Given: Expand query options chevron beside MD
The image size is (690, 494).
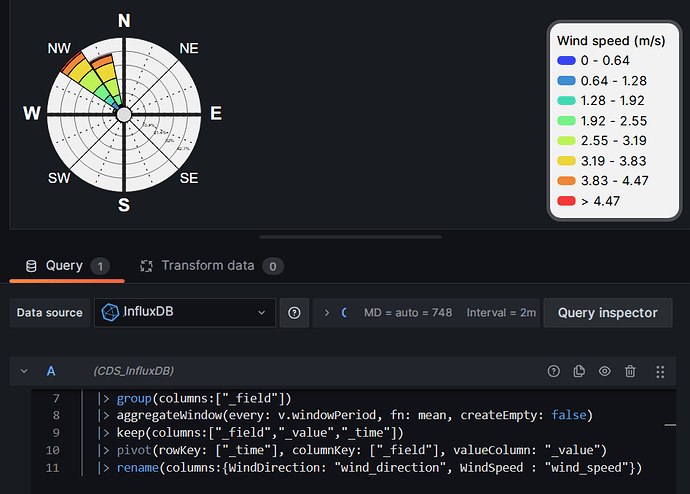Looking at the screenshot, I should (327, 313).
